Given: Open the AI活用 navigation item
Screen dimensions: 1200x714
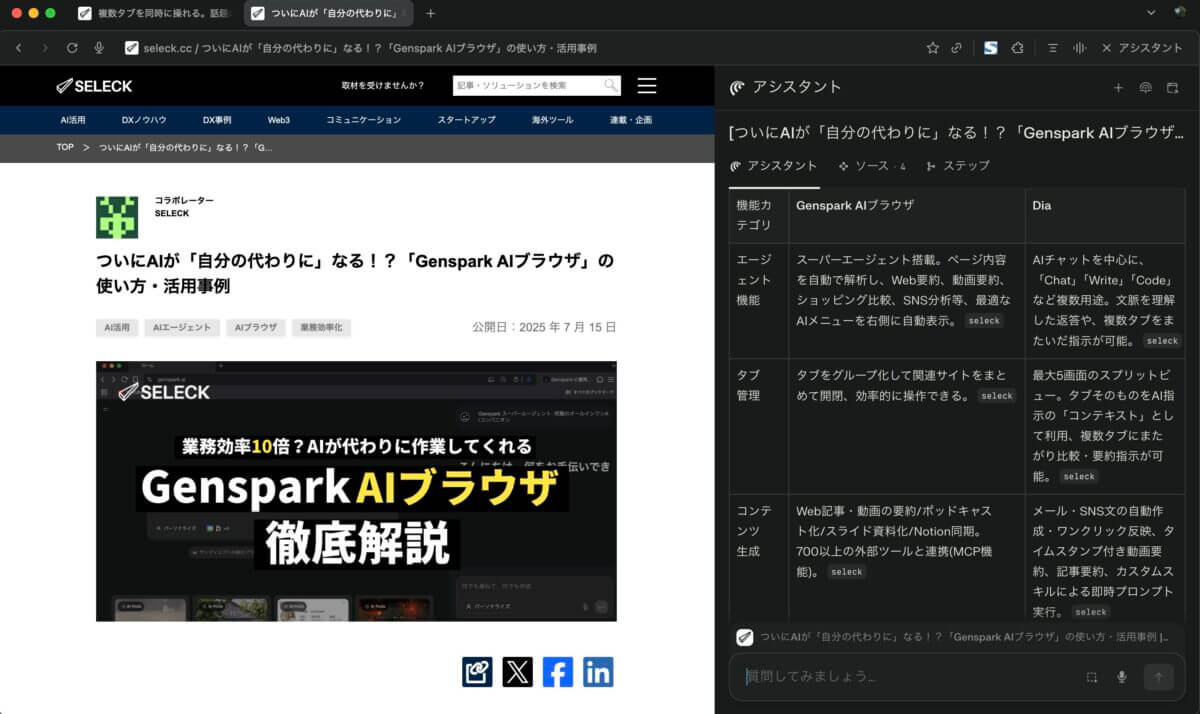Looking at the screenshot, I should pos(73,120).
